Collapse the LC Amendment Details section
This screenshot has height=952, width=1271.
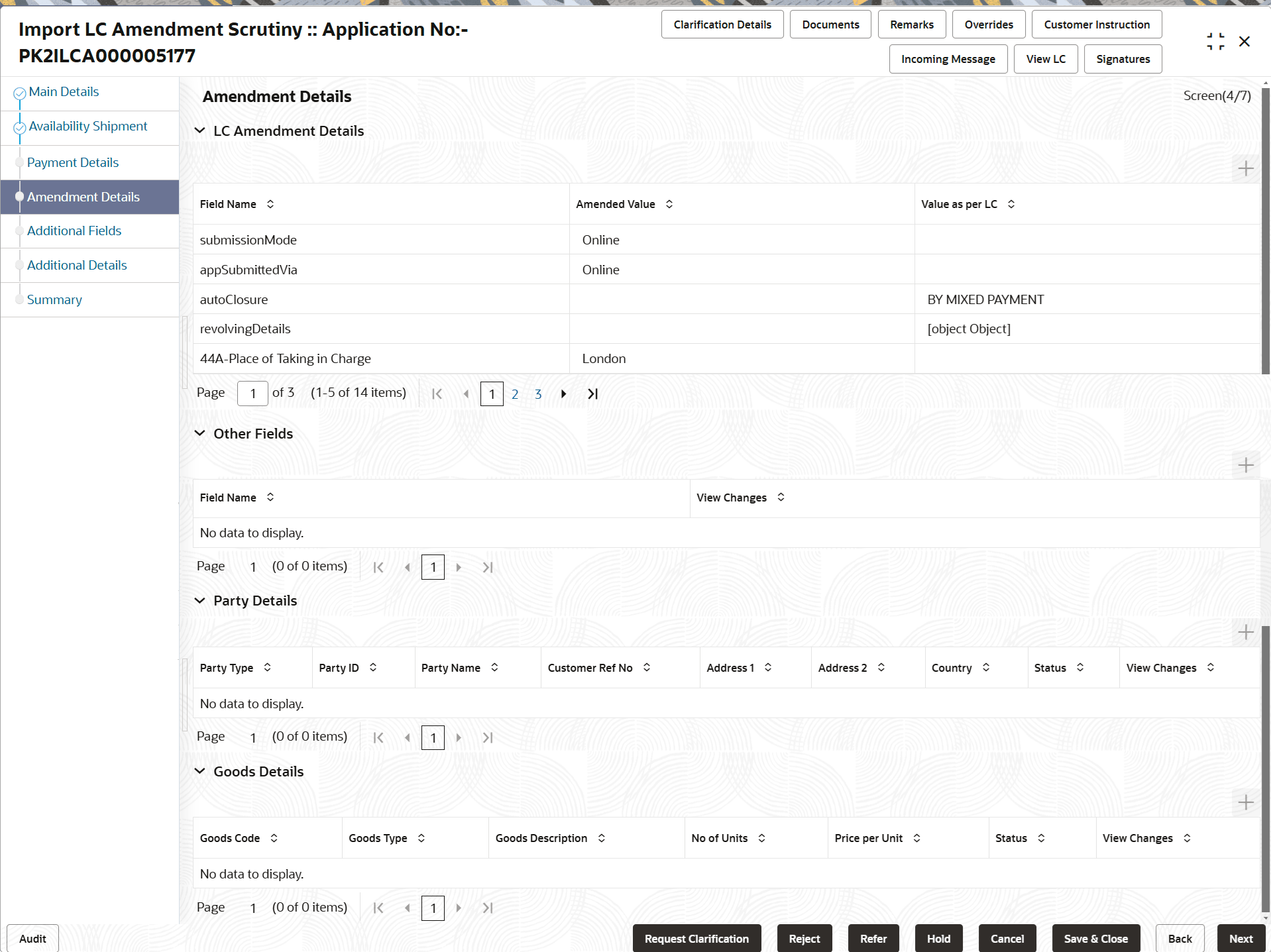(x=200, y=131)
